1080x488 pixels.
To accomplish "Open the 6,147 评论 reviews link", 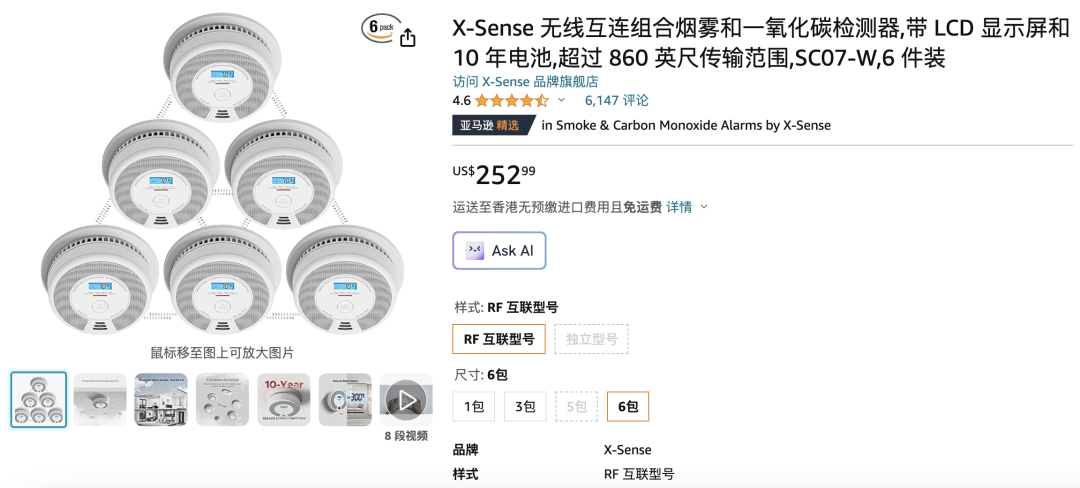I will pos(616,100).
